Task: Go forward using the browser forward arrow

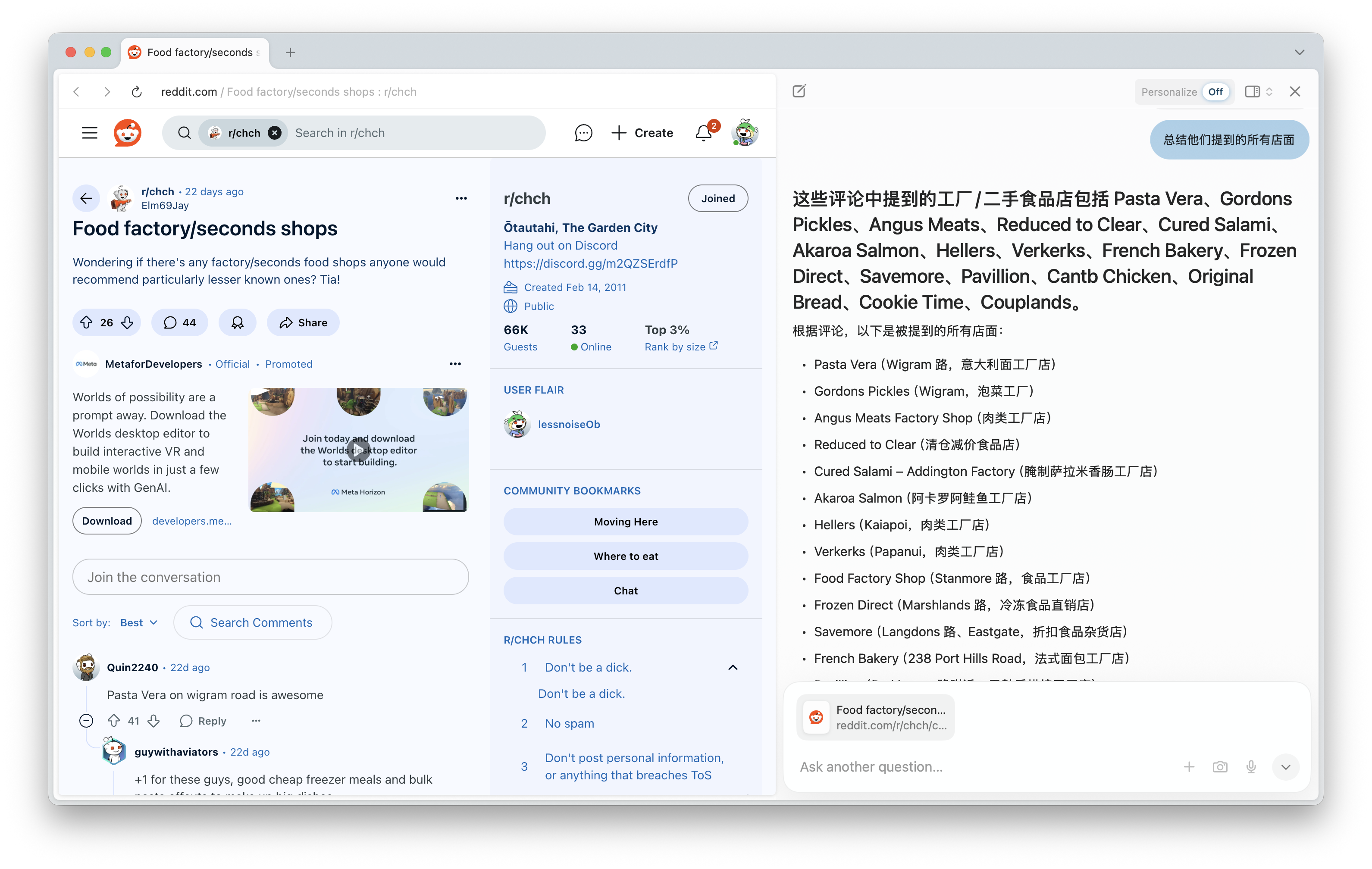Action: [x=107, y=92]
